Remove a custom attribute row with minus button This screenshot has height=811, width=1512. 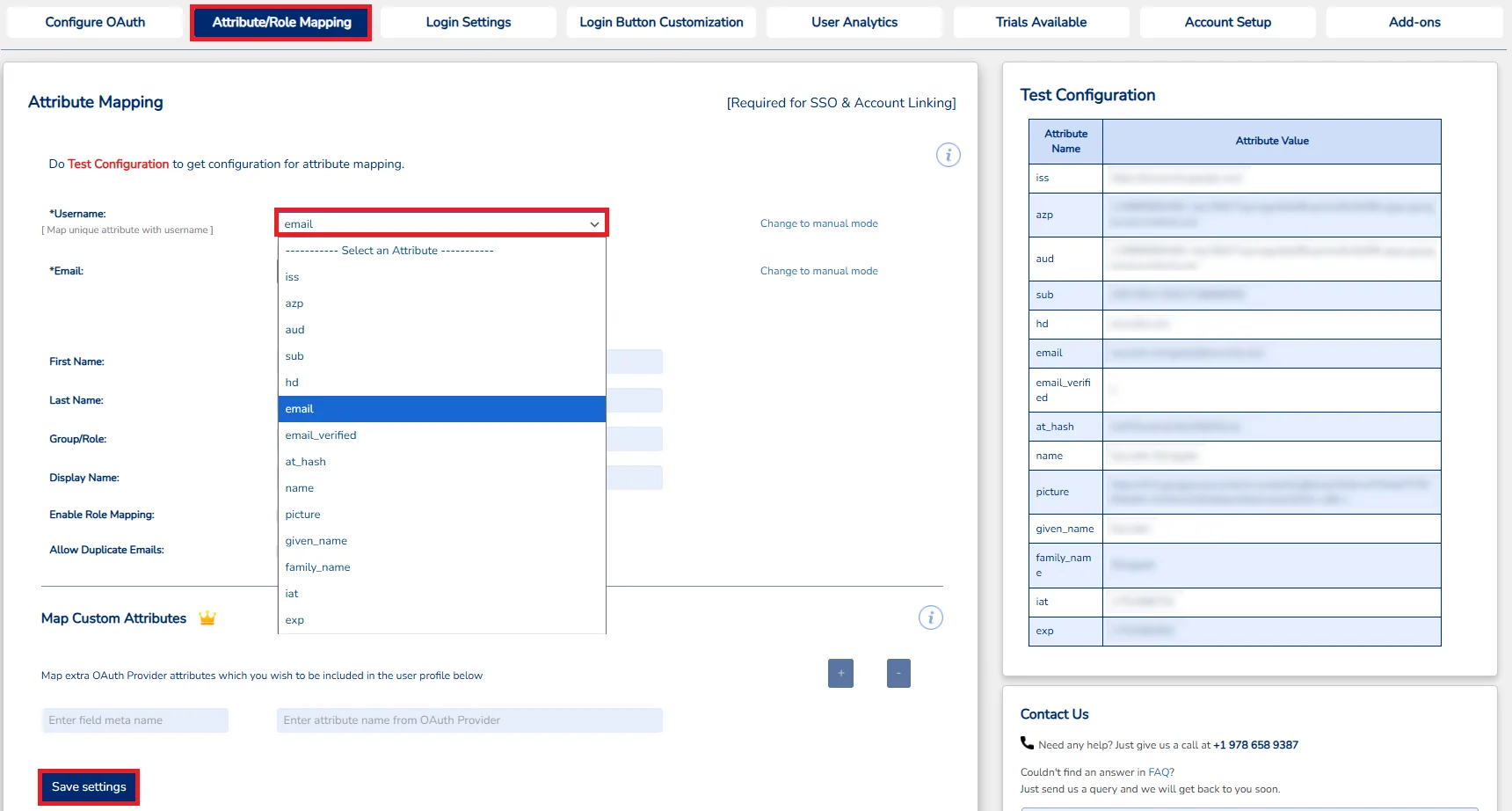click(898, 673)
